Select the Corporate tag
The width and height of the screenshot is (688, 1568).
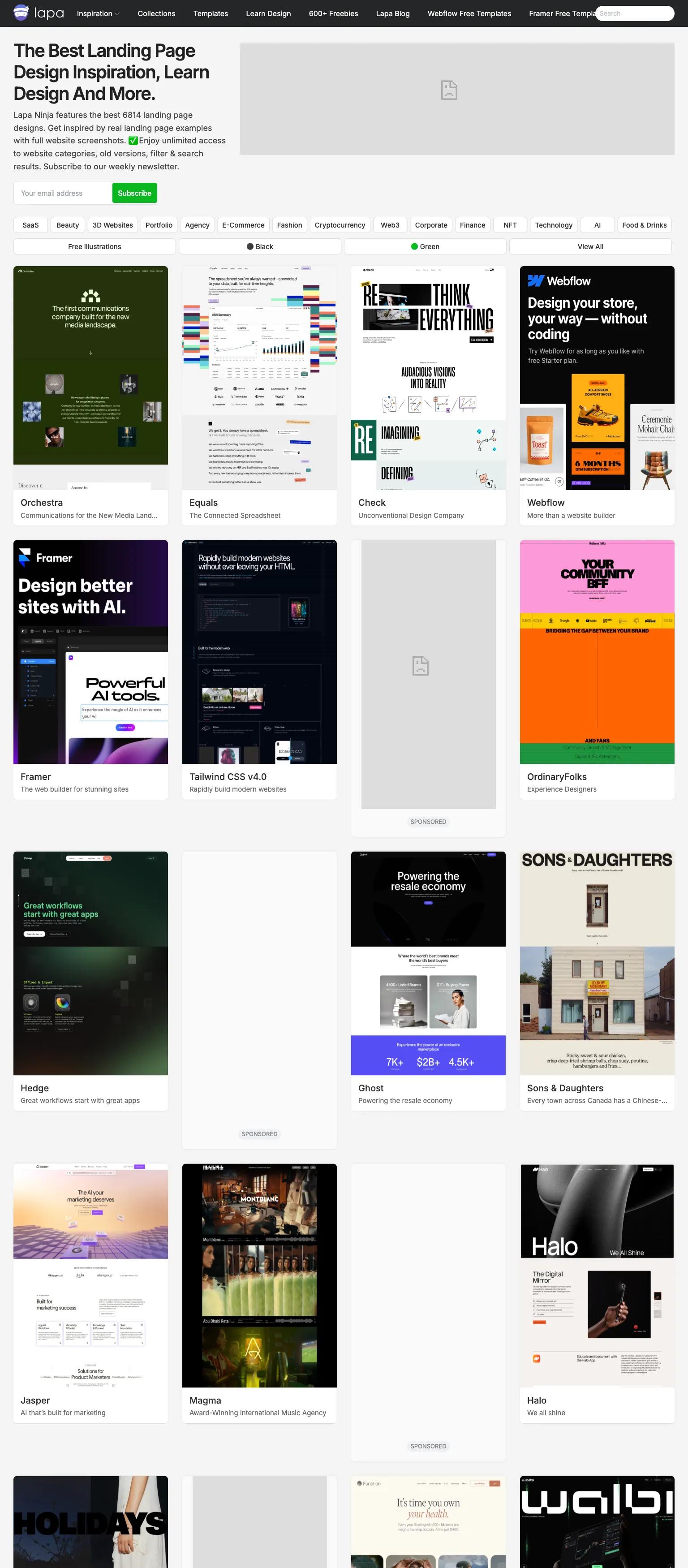click(x=431, y=225)
